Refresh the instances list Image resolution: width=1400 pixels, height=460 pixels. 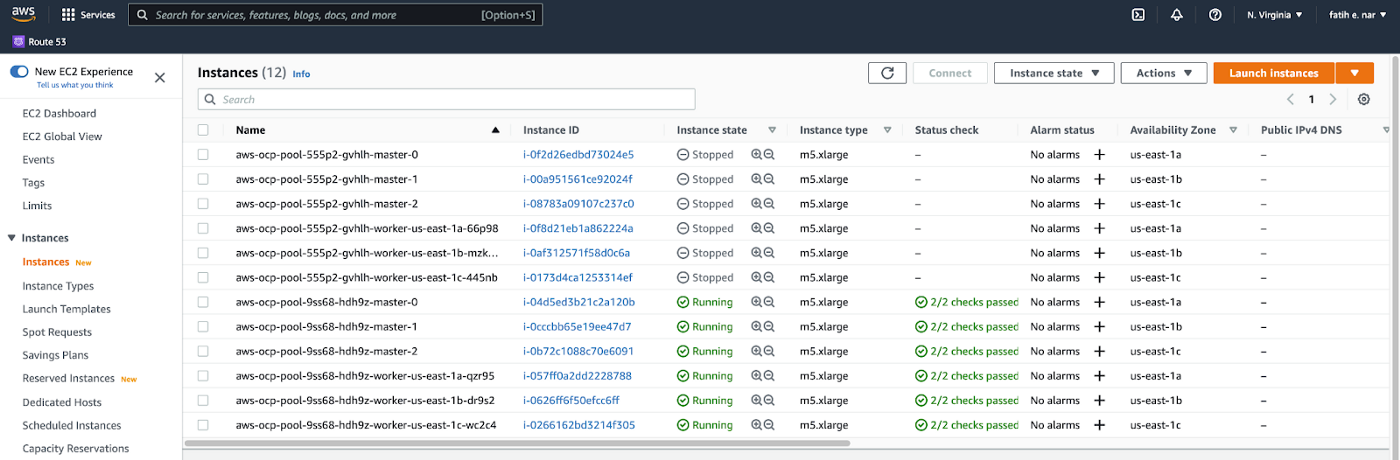tap(887, 73)
